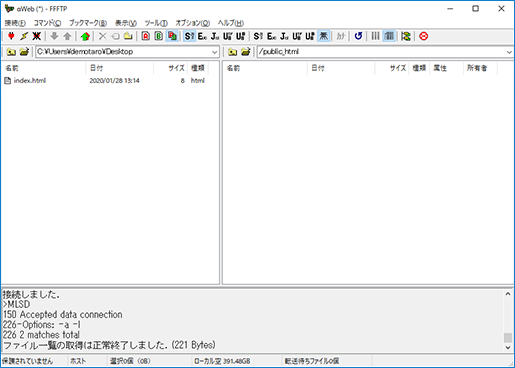Open the remote change-folder dialog icon
Screen dimensions: 515x368
[246, 52]
